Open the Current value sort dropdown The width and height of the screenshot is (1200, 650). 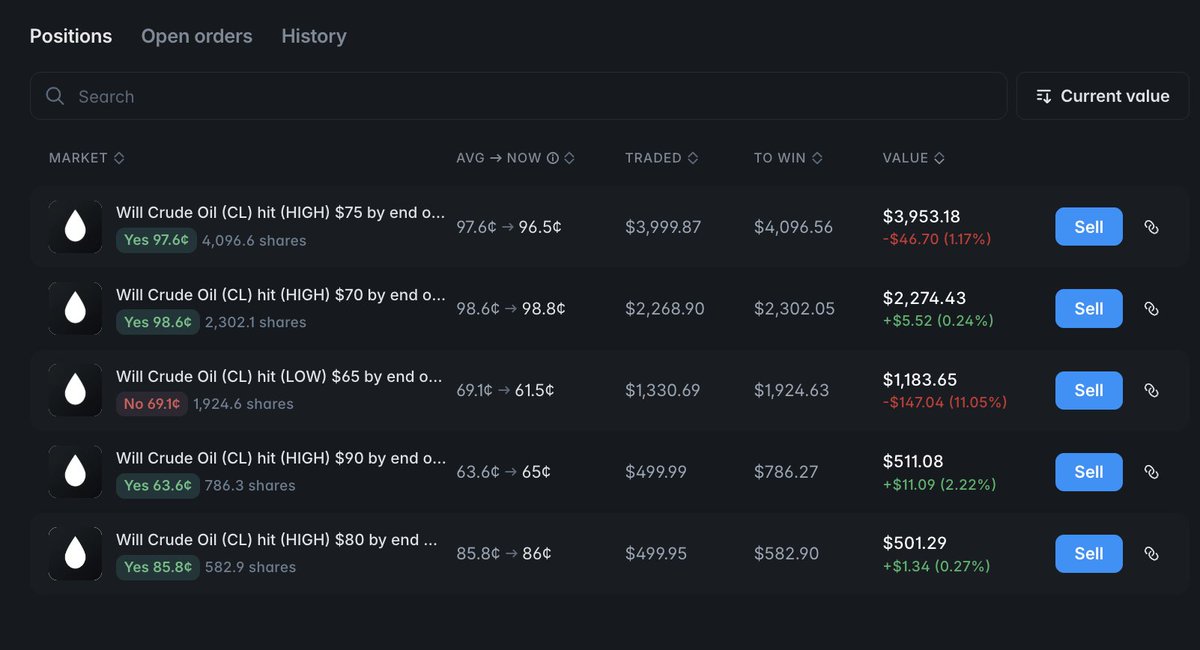click(x=1103, y=96)
